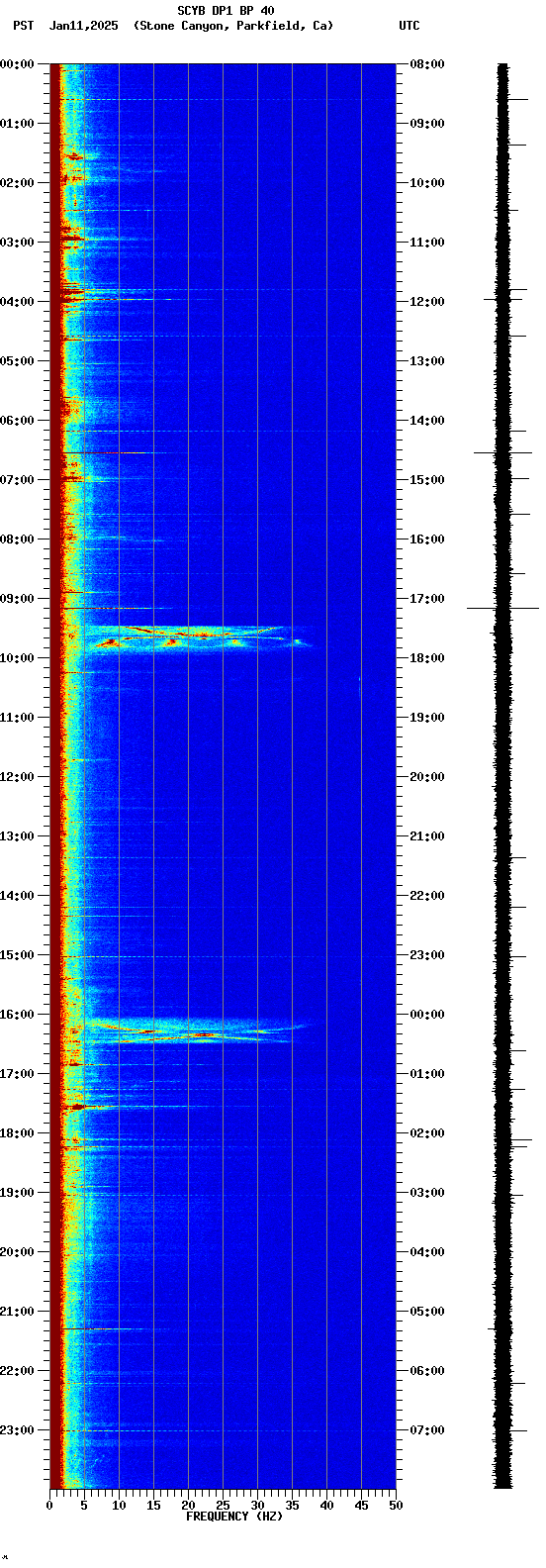Screen dimensions: 546x1568
Task: Click the frequency axis value 10
Action: pos(119,1506)
